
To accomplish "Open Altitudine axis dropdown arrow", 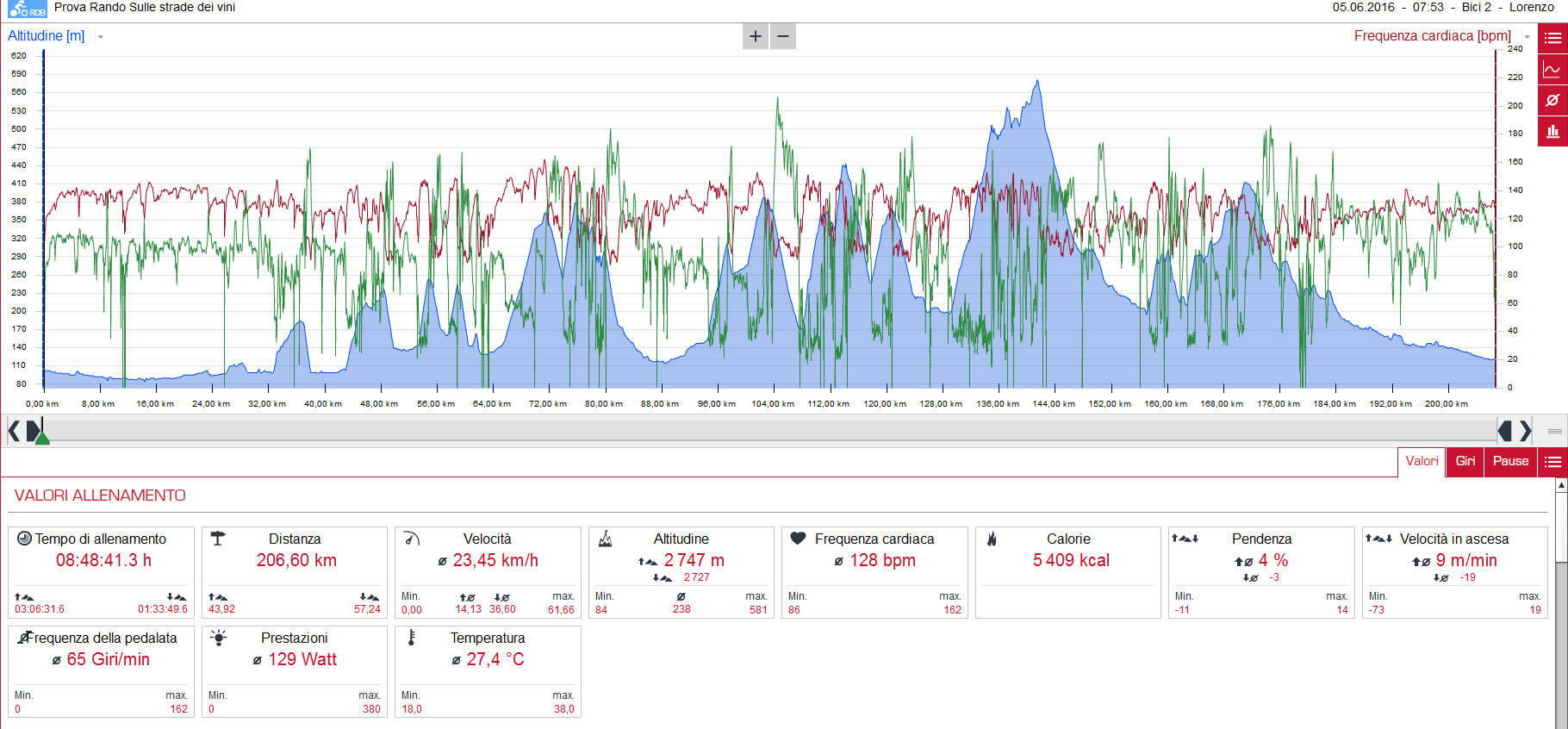I will [x=101, y=37].
